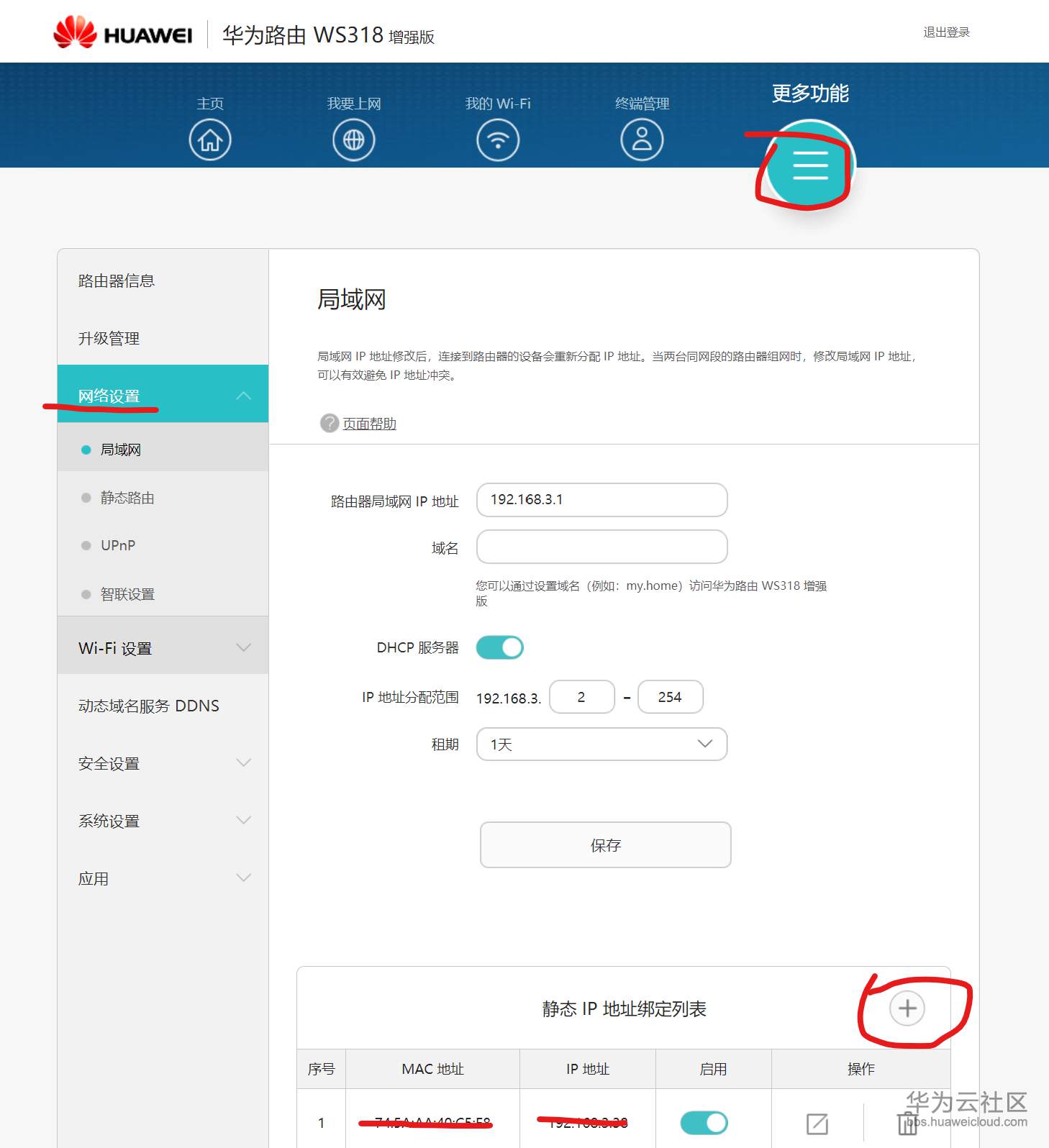The image size is (1049, 1148).
Task: Click the 操作 column header
Action: [861, 1069]
